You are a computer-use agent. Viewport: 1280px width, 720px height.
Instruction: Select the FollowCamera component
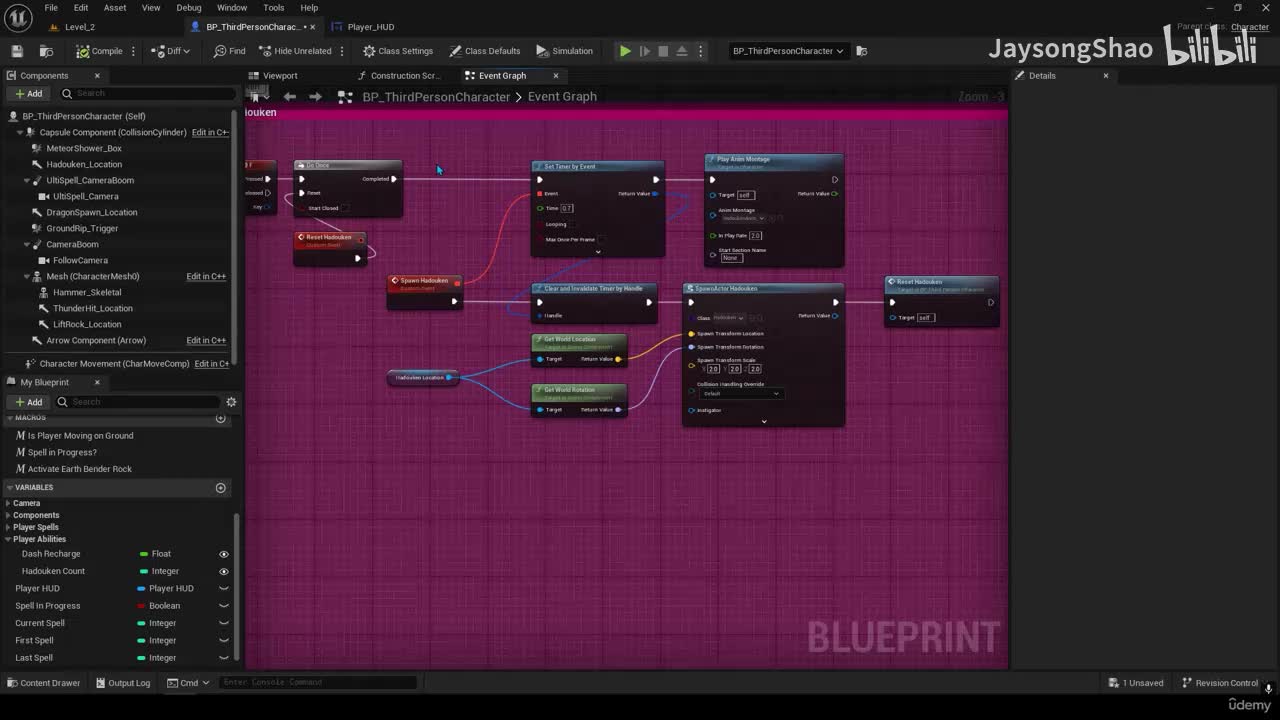(80, 260)
